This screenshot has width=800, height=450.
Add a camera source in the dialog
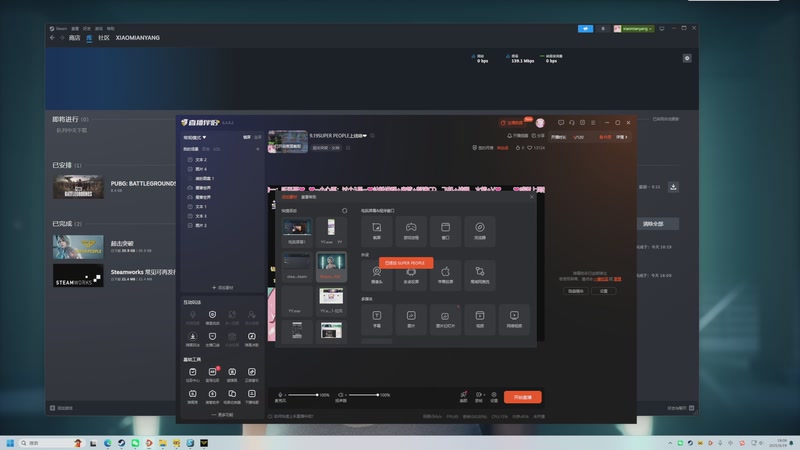coord(377,276)
